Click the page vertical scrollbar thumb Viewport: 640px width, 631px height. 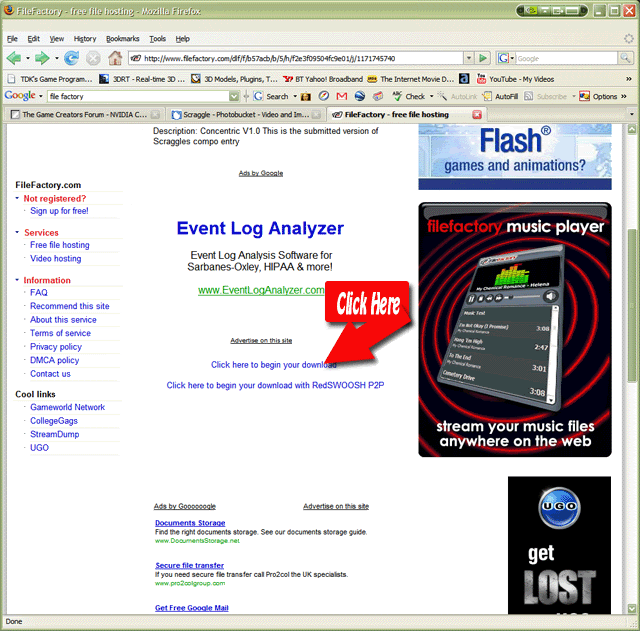[x=631, y=306]
